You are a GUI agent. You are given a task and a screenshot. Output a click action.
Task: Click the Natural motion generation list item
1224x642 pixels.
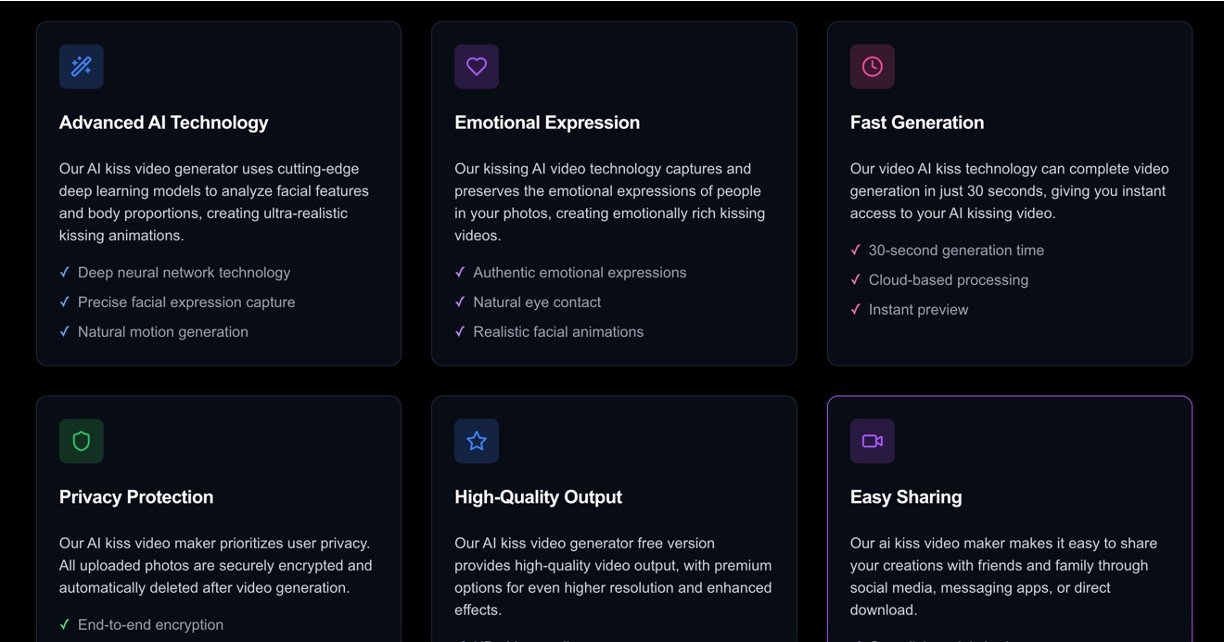click(163, 332)
